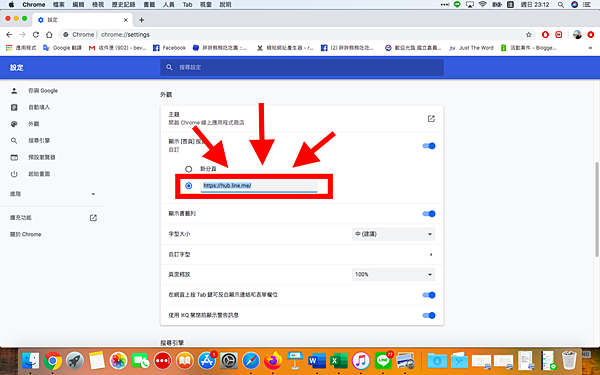The width and height of the screenshot is (600, 375).
Task: Open the 檔案 menu
Action: point(59,5)
